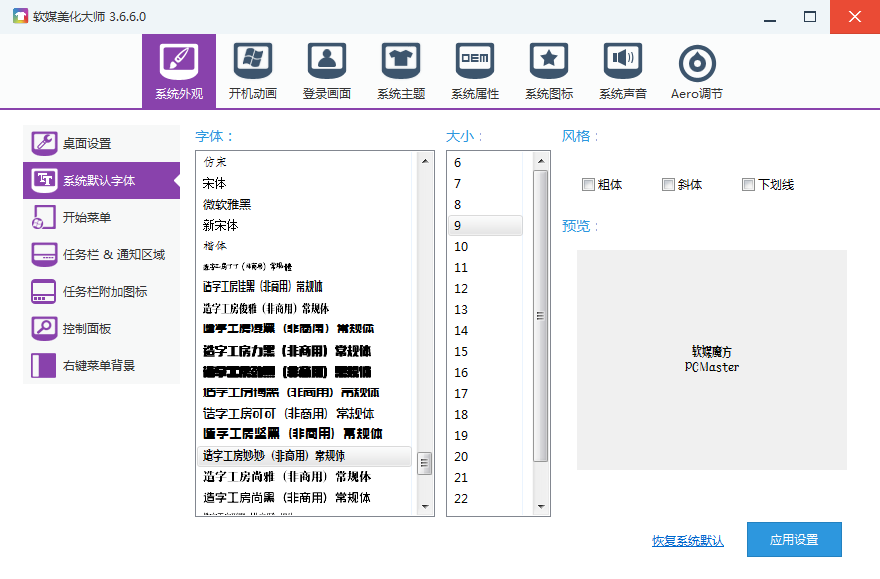Click the size list's up scroll arrow
The image size is (880, 579).
tap(541, 160)
